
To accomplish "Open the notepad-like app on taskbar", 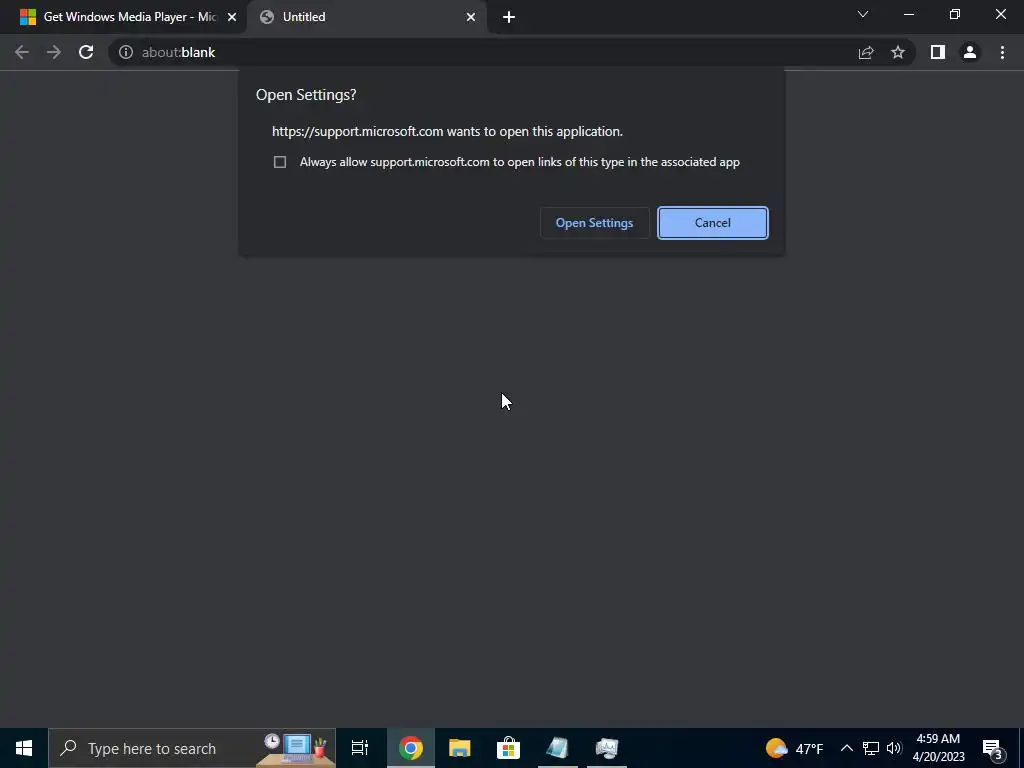I will (x=558, y=748).
